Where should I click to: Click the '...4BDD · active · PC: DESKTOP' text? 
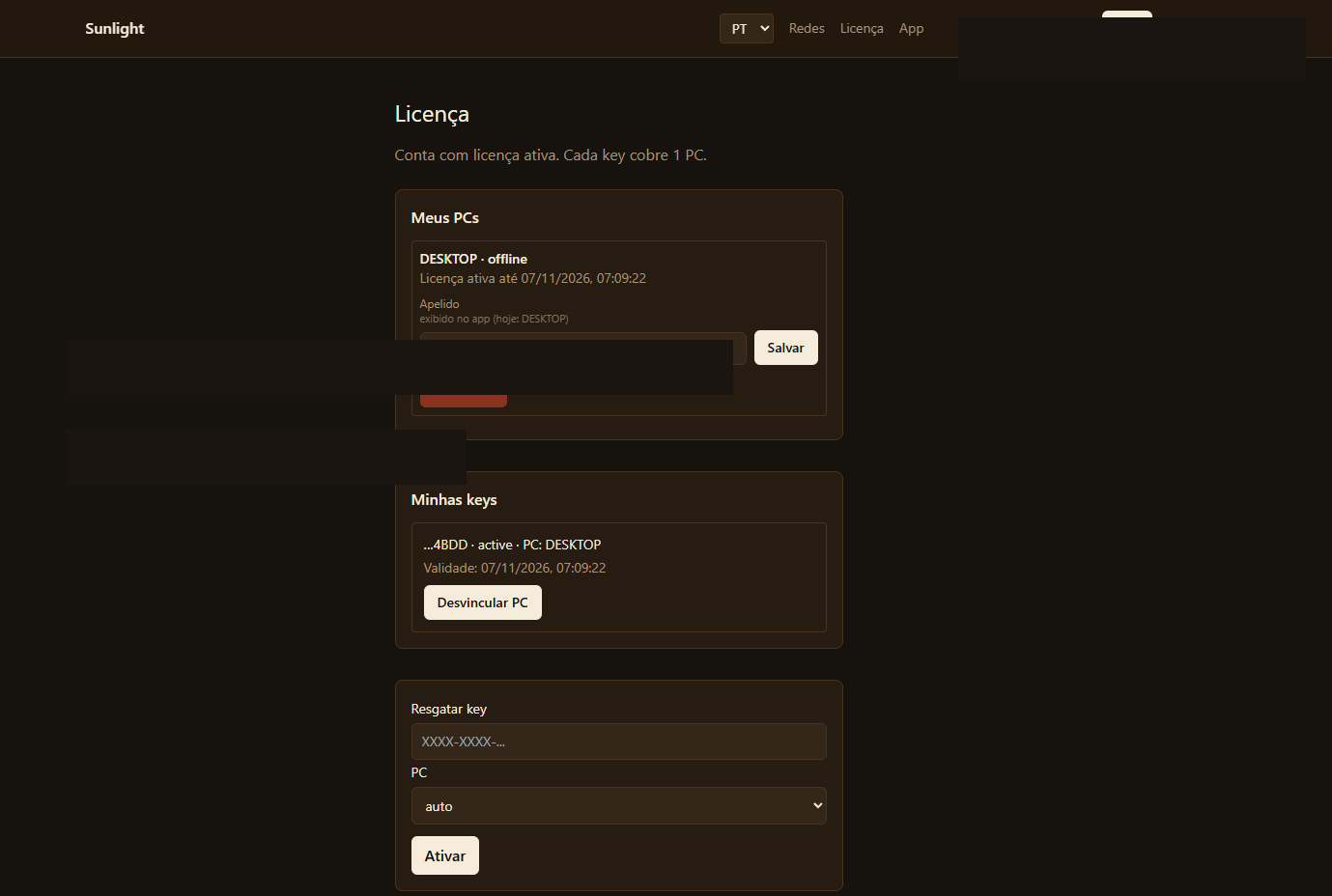pos(512,545)
